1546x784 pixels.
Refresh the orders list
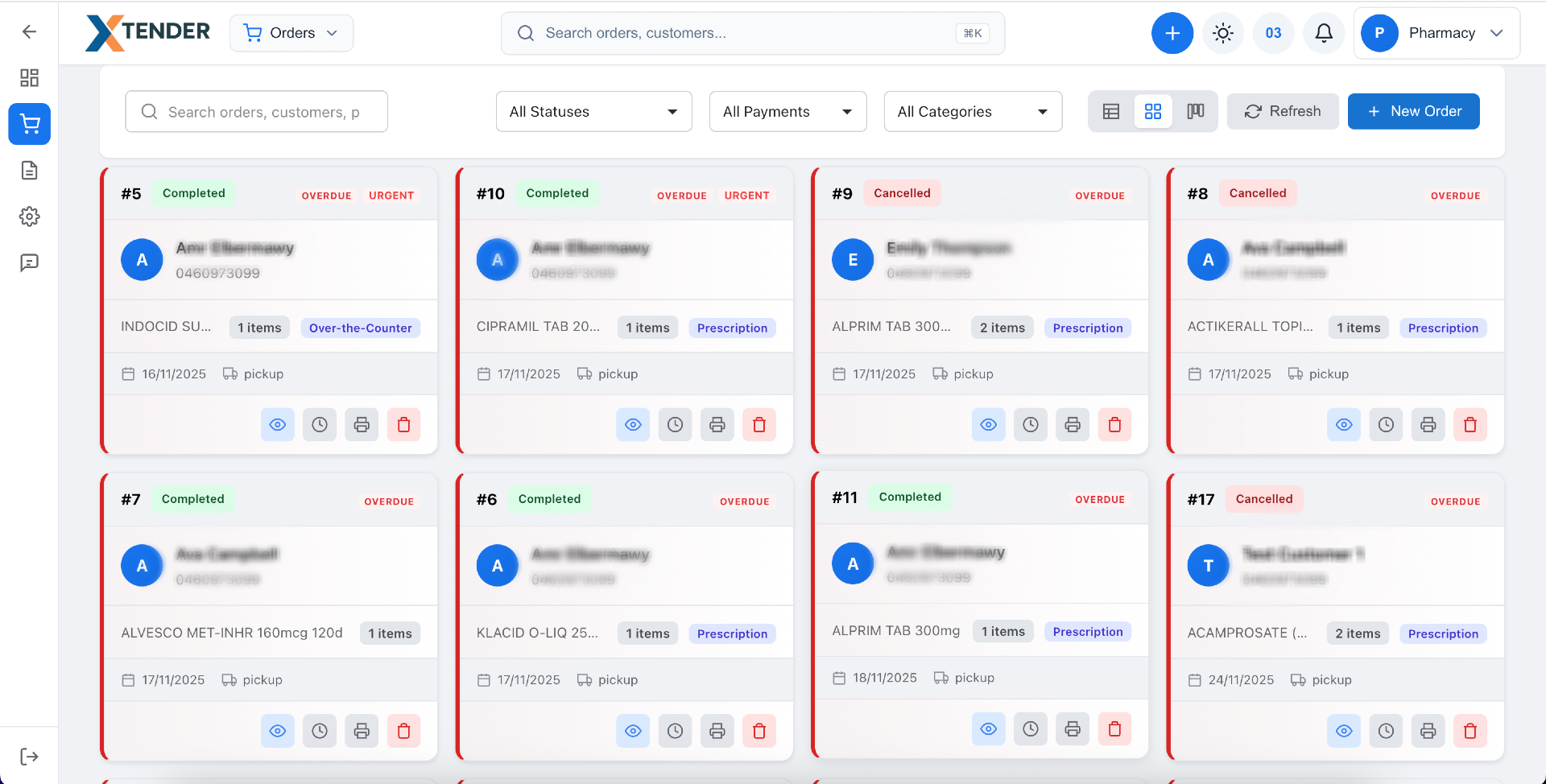[1283, 111]
